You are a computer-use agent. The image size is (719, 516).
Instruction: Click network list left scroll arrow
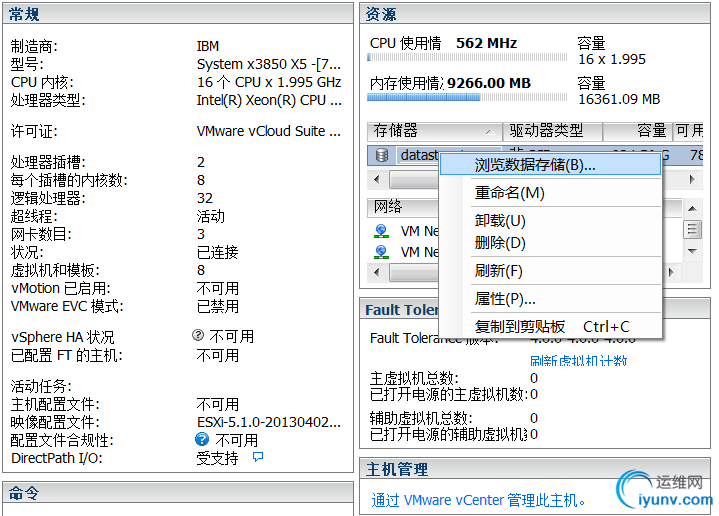coord(377,272)
